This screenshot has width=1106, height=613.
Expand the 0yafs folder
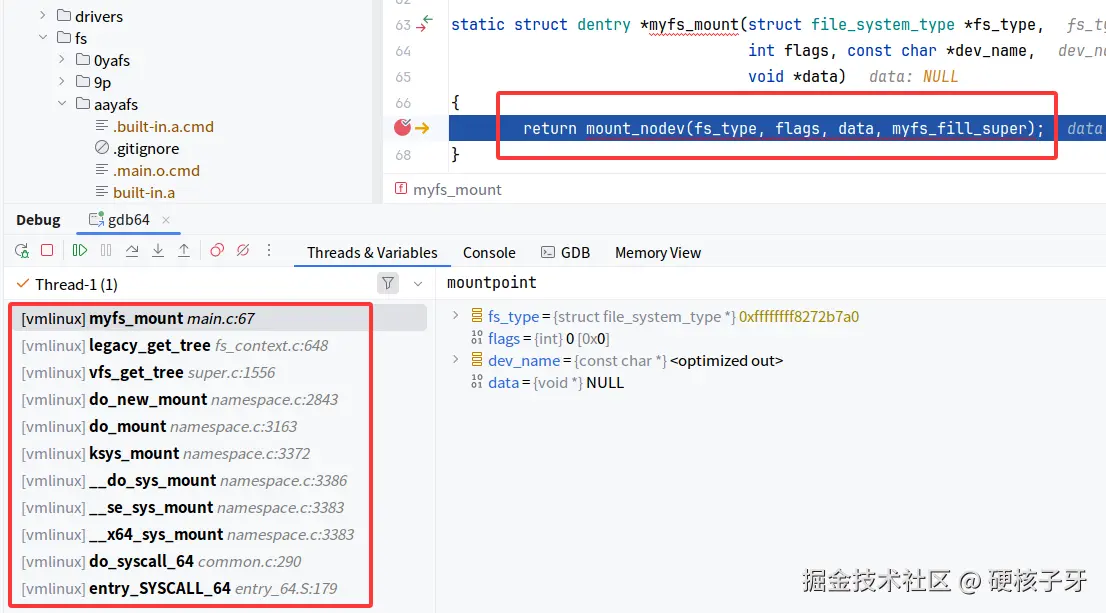tap(61, 59)
